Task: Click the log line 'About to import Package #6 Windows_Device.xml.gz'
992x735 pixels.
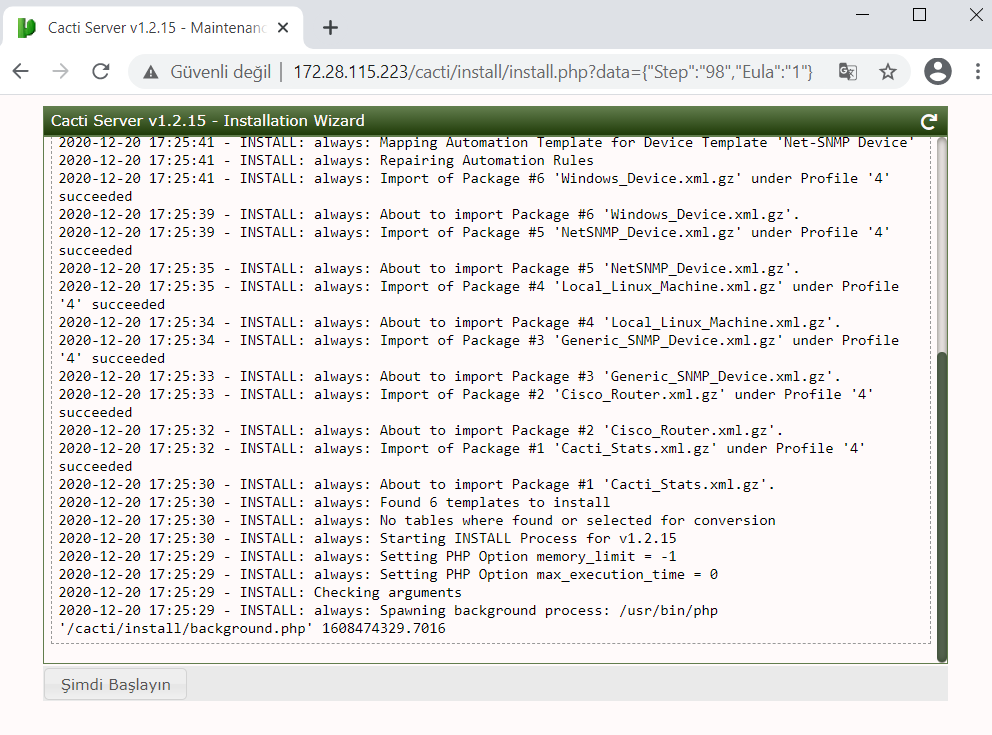Action: click(429, 215)
